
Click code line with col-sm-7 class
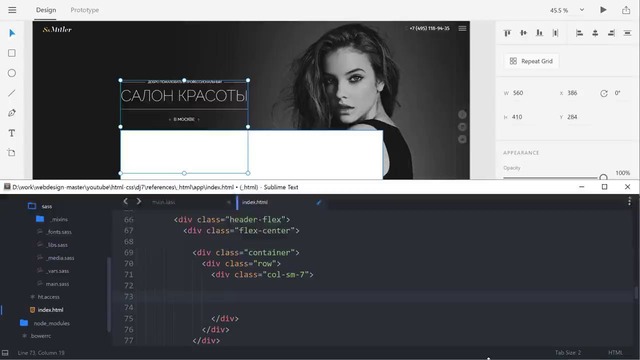click(x=262, y=275)
